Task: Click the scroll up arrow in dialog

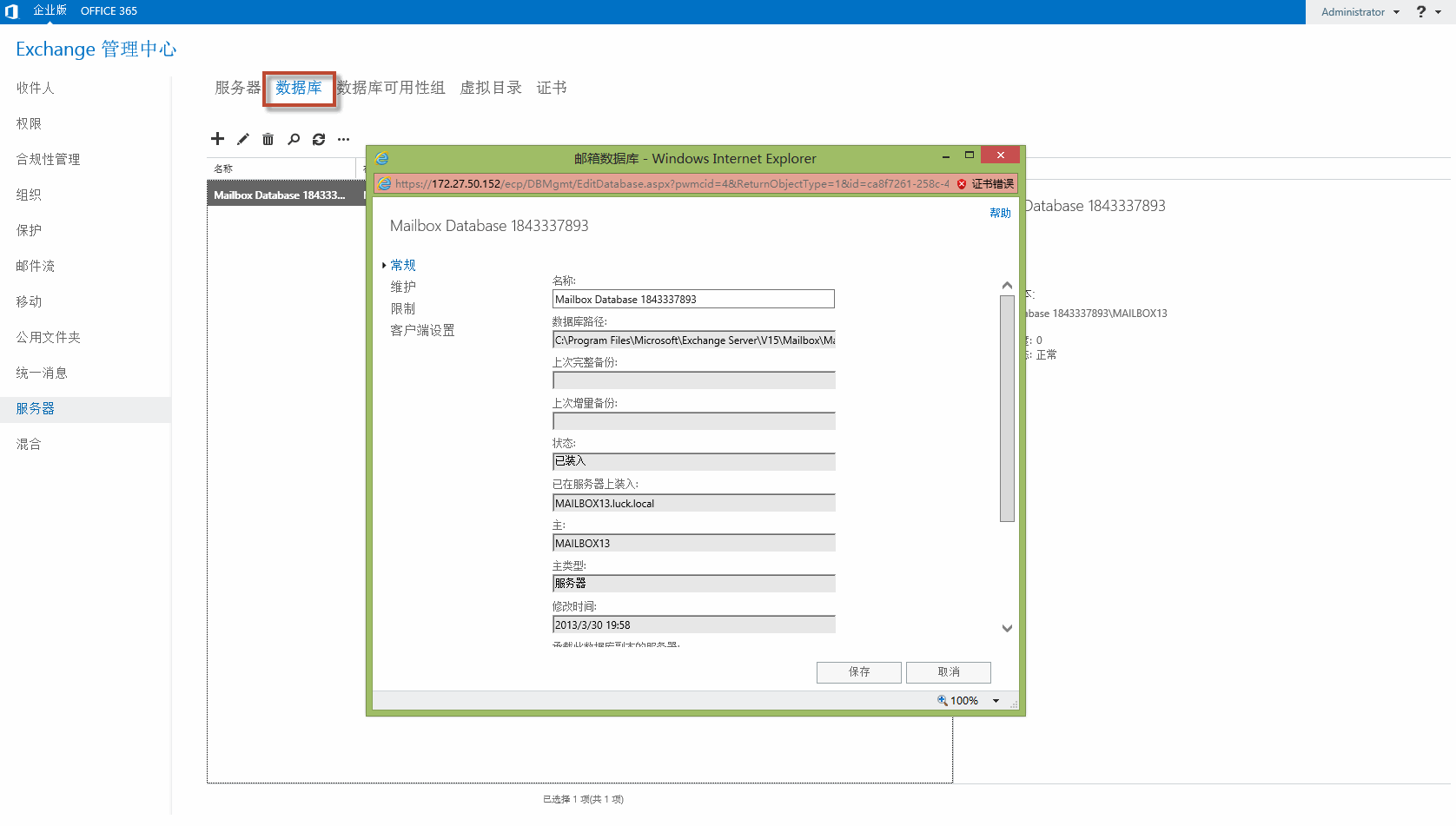Action: [x=1007, y=286]
